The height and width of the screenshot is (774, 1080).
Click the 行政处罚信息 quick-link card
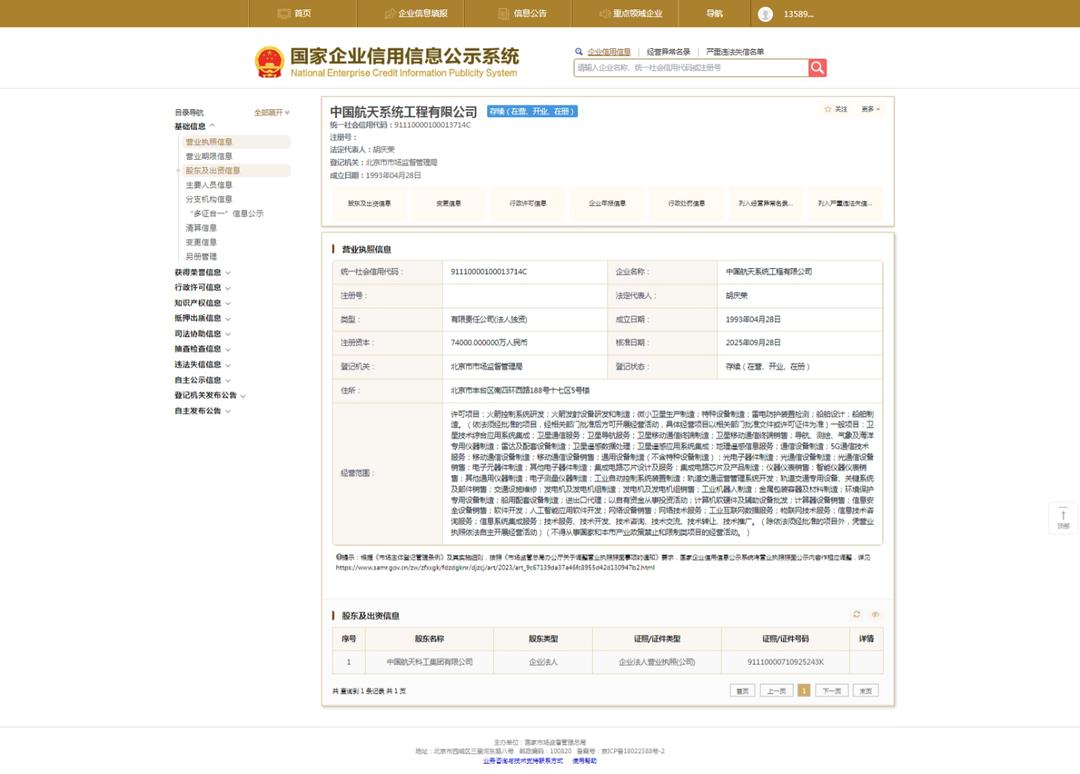[686, 203]
